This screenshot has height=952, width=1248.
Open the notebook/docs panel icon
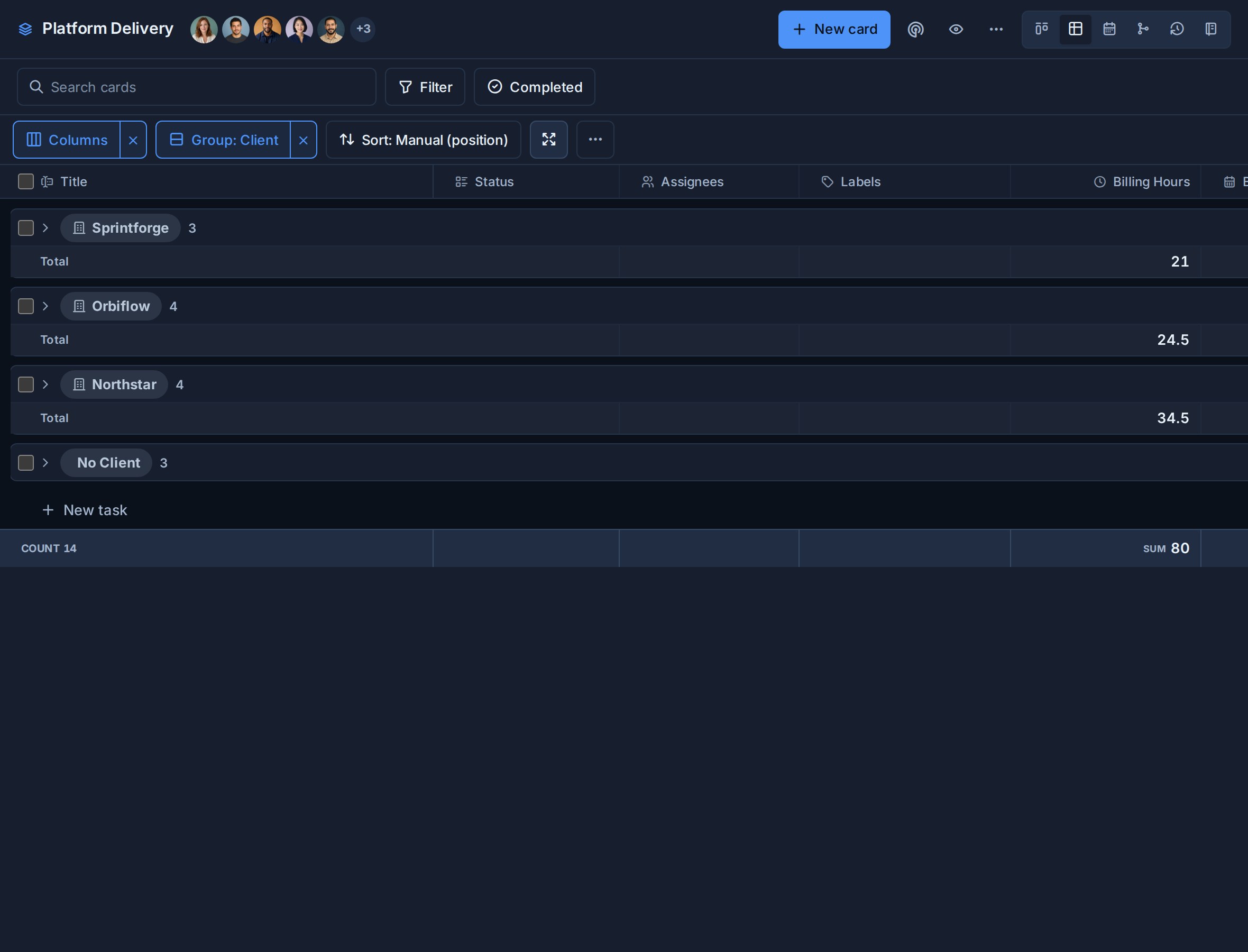[1211, 29]
